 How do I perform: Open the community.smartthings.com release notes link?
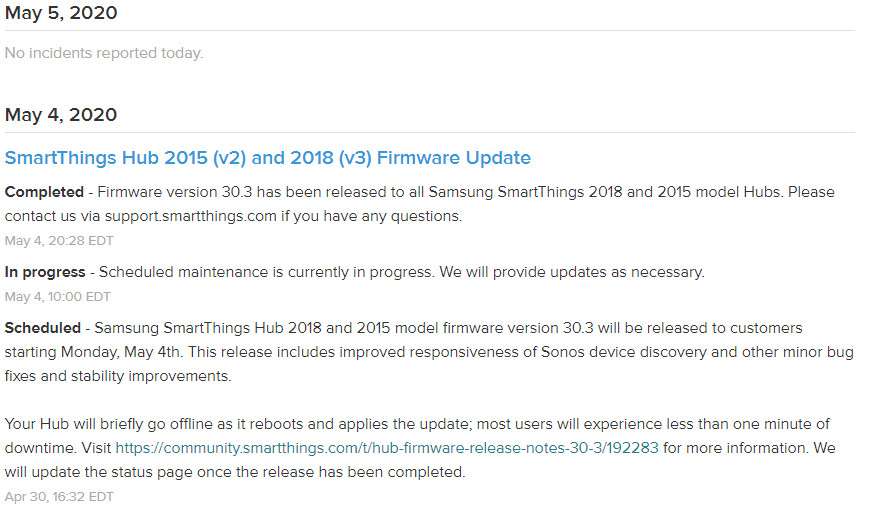tap(387, 448)
